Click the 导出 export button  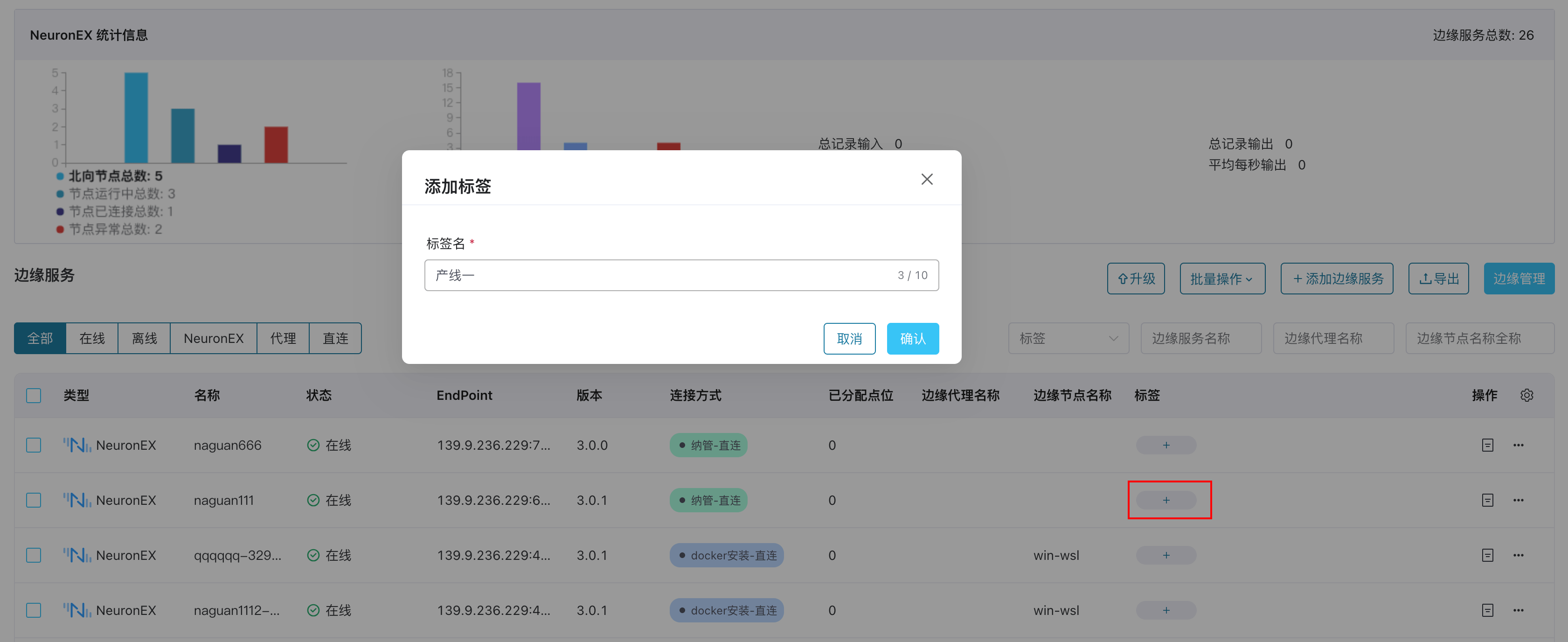1438,279
